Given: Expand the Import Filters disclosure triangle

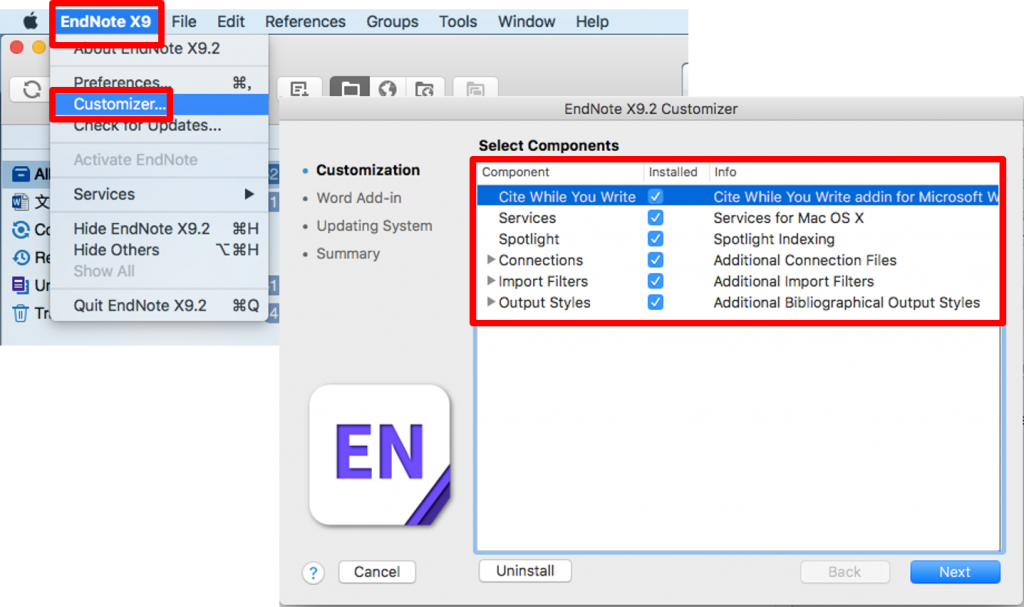Looking at the screenshot, I should 490,281.
